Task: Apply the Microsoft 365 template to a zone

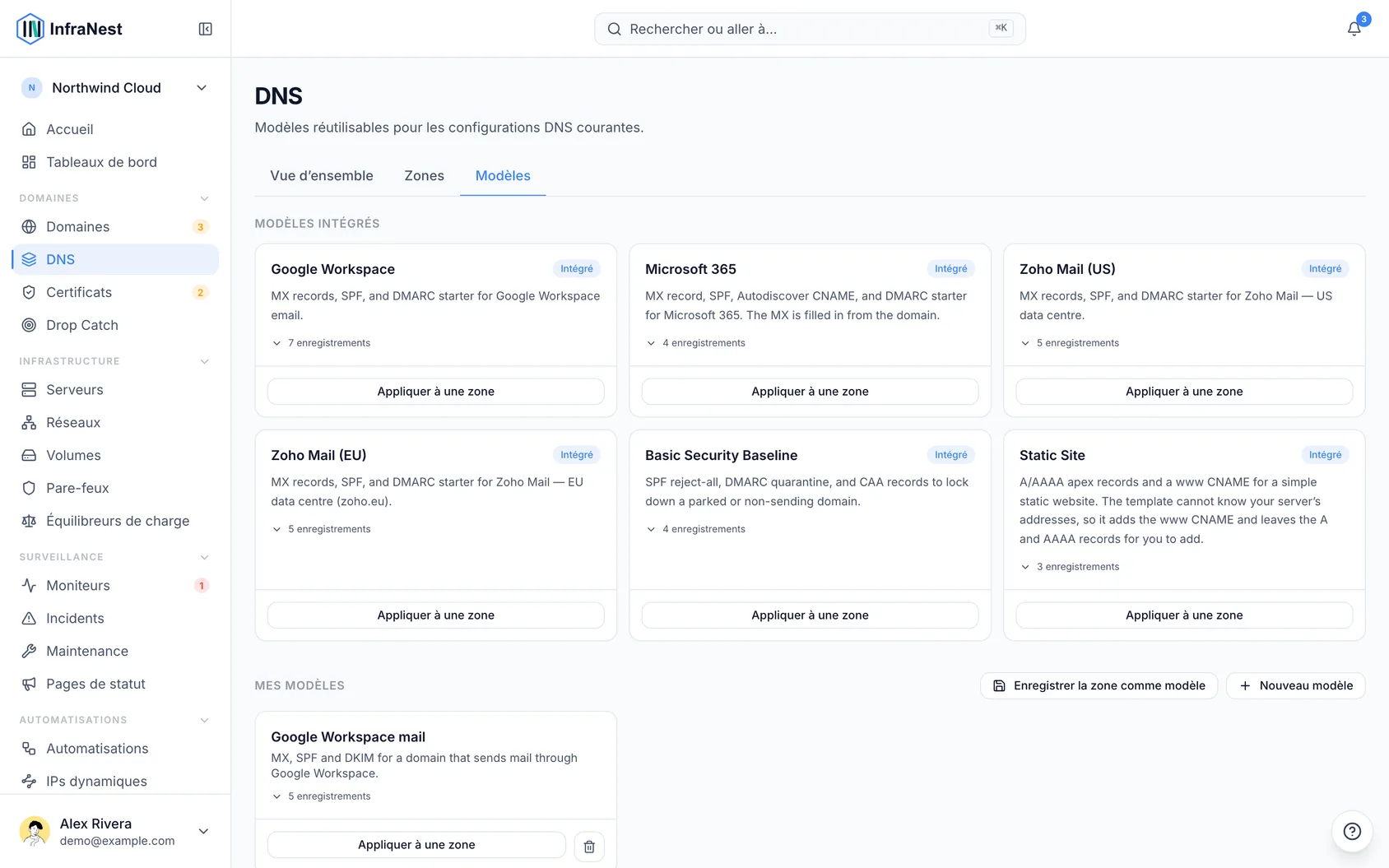Action: tap(810, 392)
